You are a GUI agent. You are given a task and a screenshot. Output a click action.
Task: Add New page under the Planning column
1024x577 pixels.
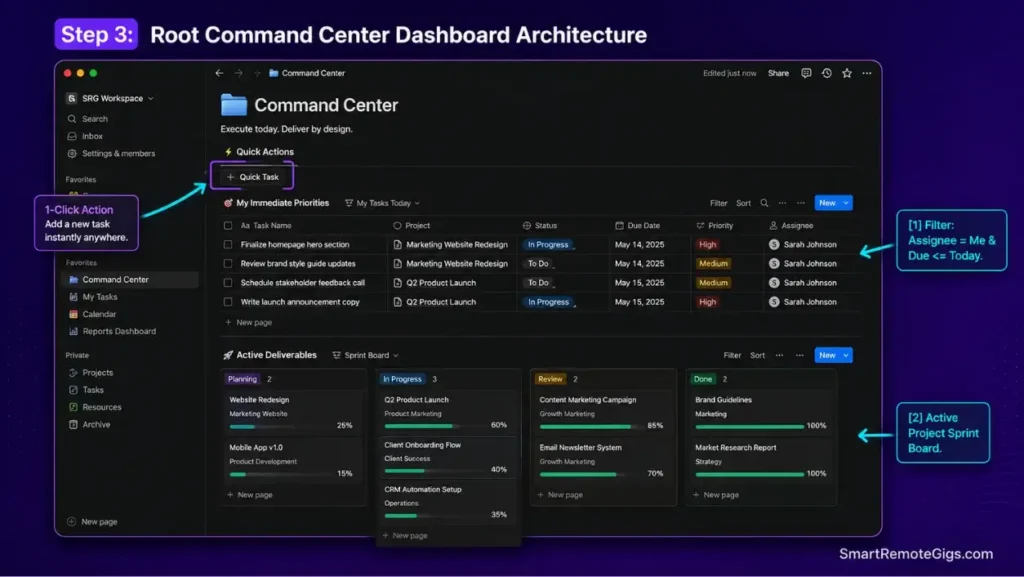click(x=249, y=495)
